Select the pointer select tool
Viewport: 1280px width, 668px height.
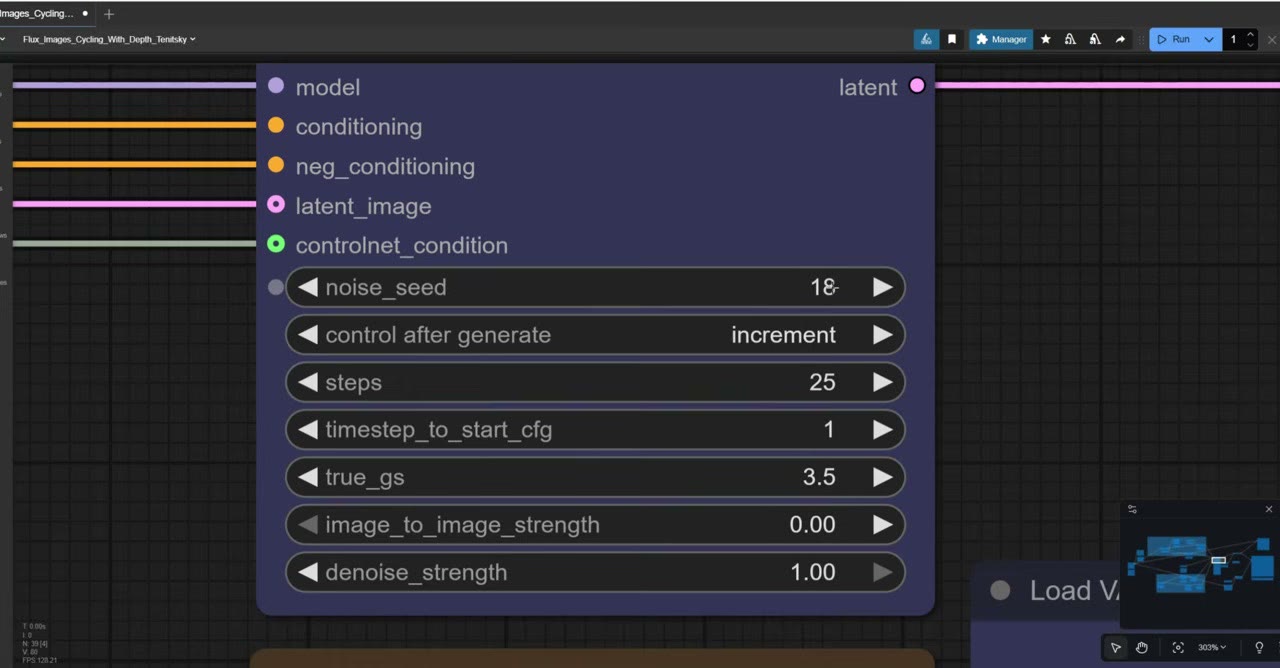coord(1116,647)
